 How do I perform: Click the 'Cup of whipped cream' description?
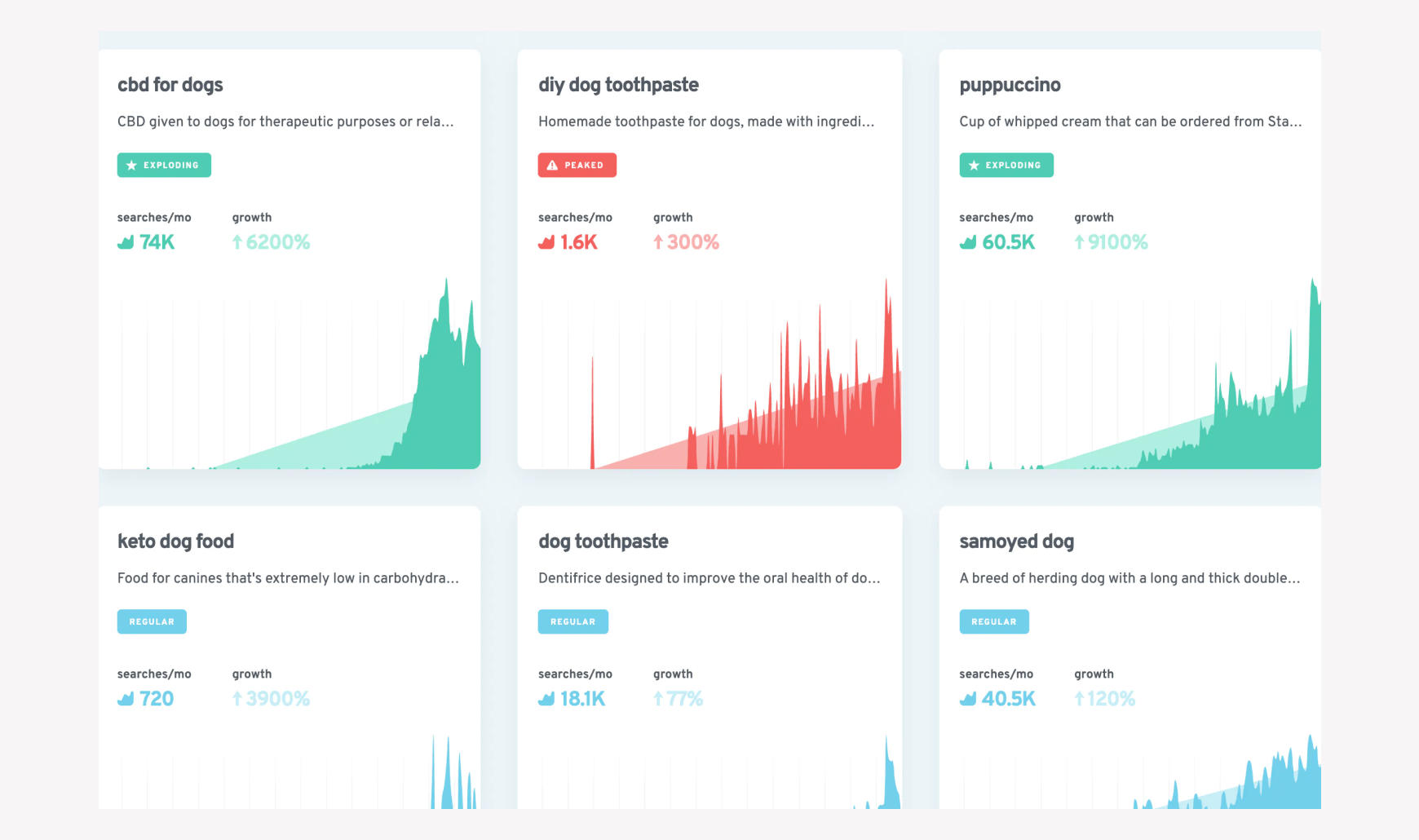[x=1130, y=122]
